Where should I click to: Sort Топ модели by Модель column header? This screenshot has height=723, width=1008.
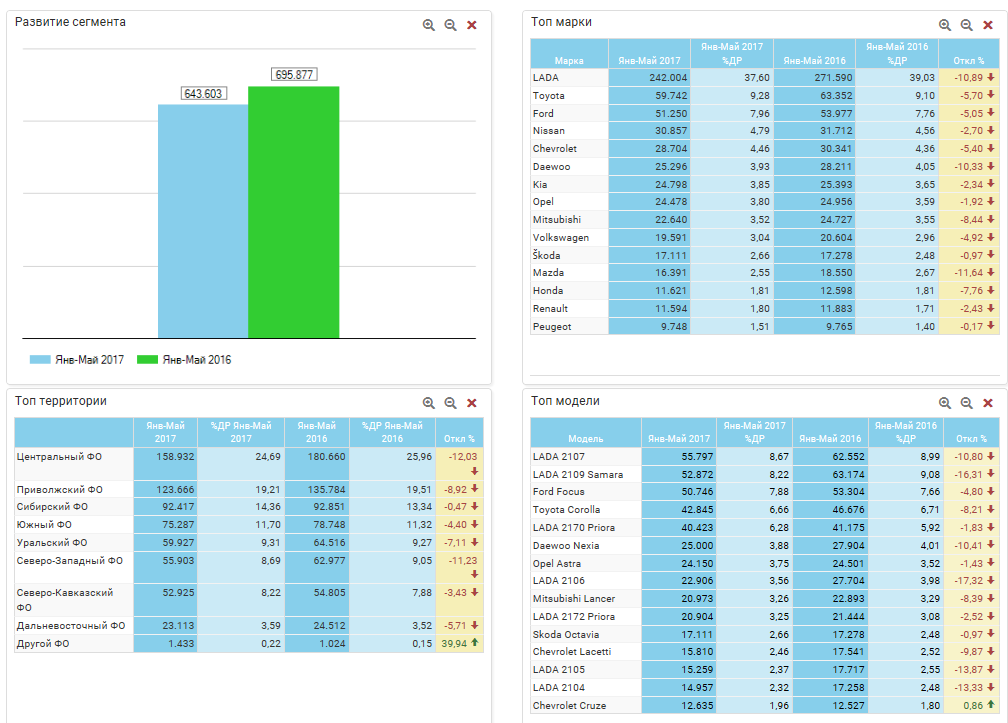click(x=585, y=438)
